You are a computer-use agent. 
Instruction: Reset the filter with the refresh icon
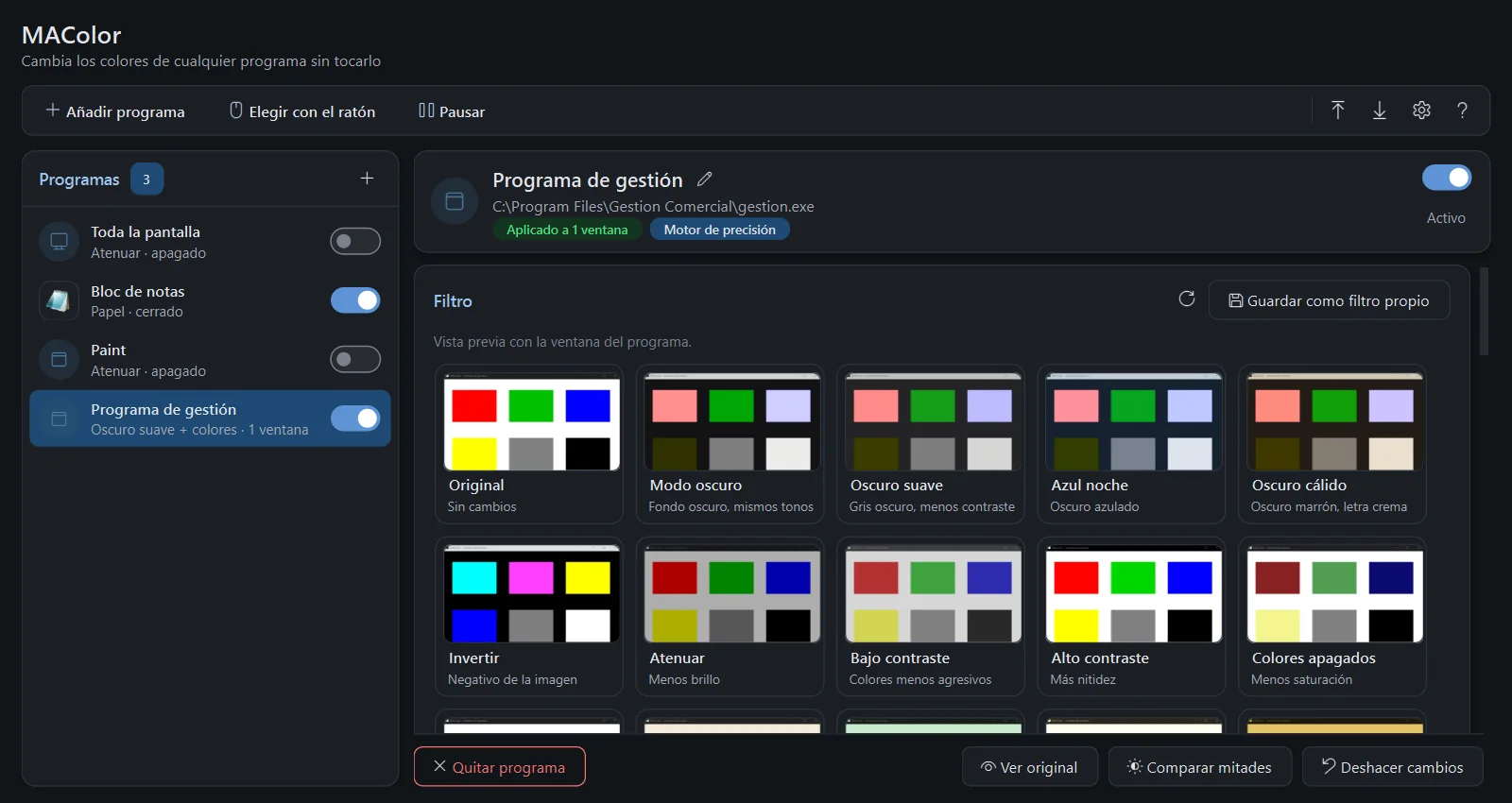(1187, 299)
